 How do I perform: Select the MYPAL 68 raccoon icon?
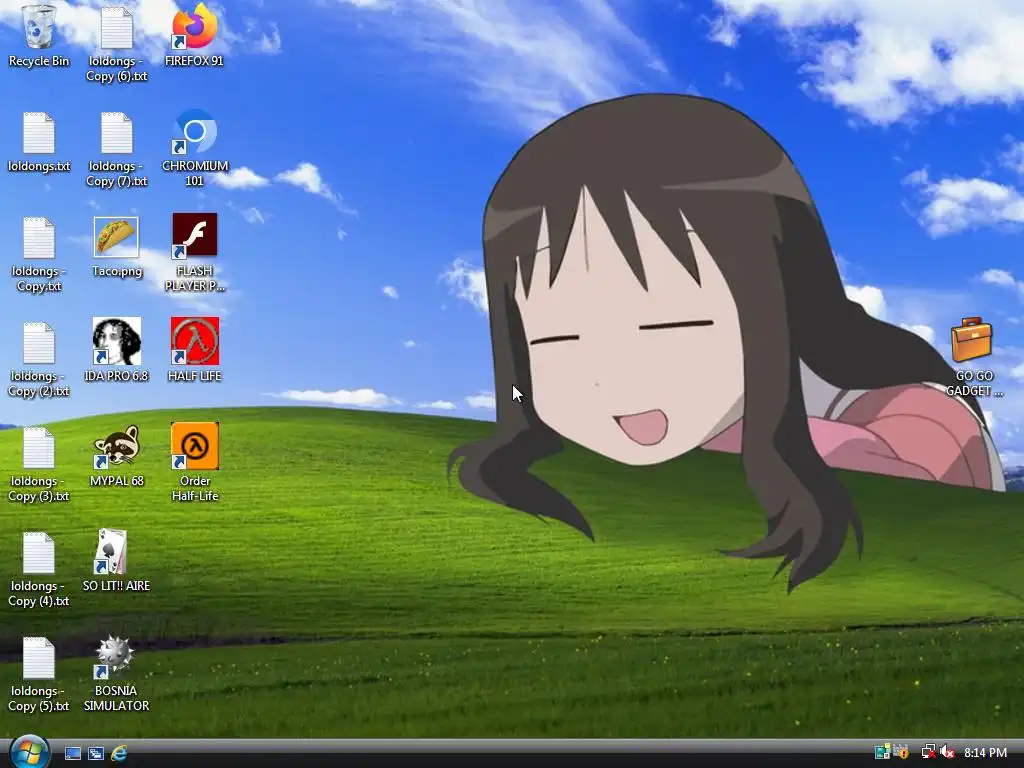[116, 455]
